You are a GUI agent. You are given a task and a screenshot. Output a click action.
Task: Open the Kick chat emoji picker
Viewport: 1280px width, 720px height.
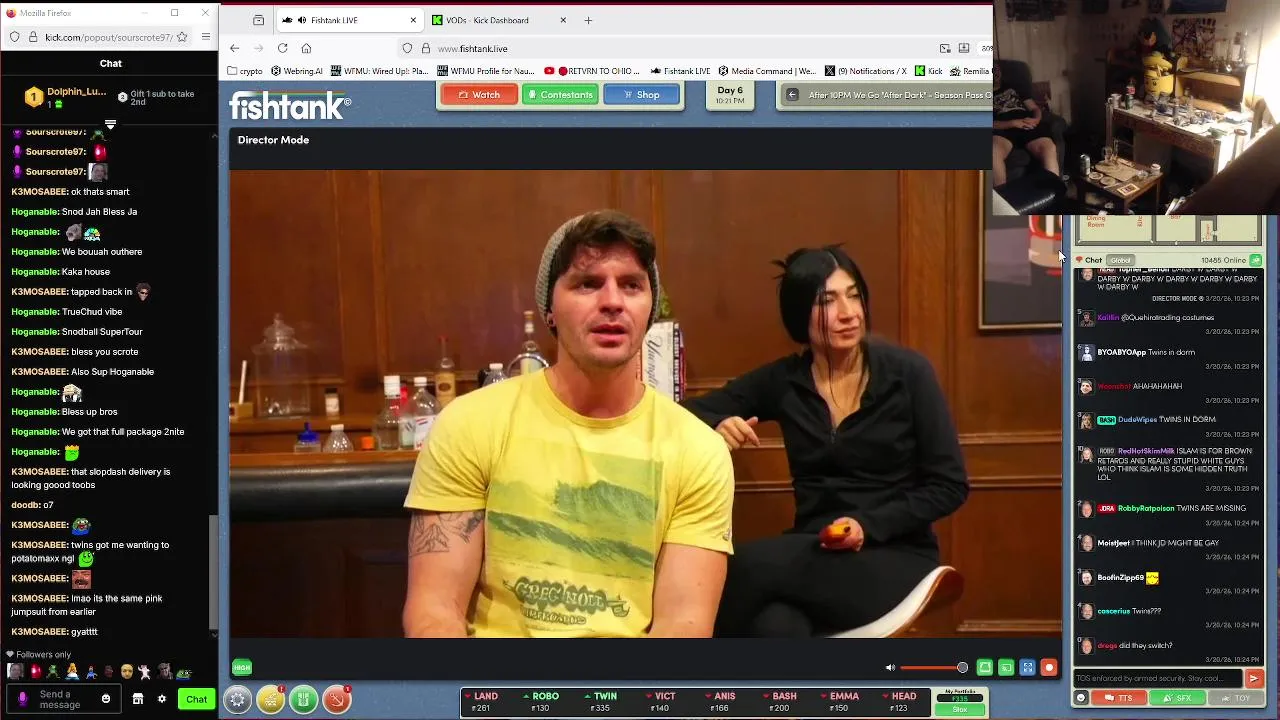click(x=106, y=699)
